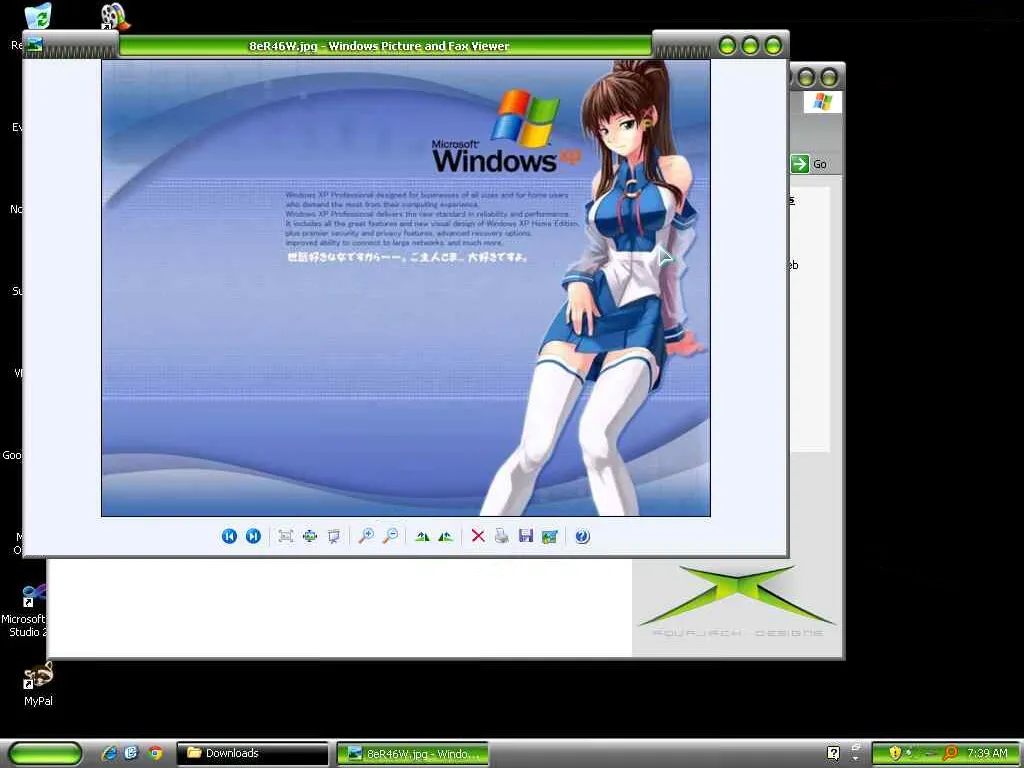Select Actual Size view in the toolbar
This screenshot has height=768, width=1024.
tap(310, 536)
